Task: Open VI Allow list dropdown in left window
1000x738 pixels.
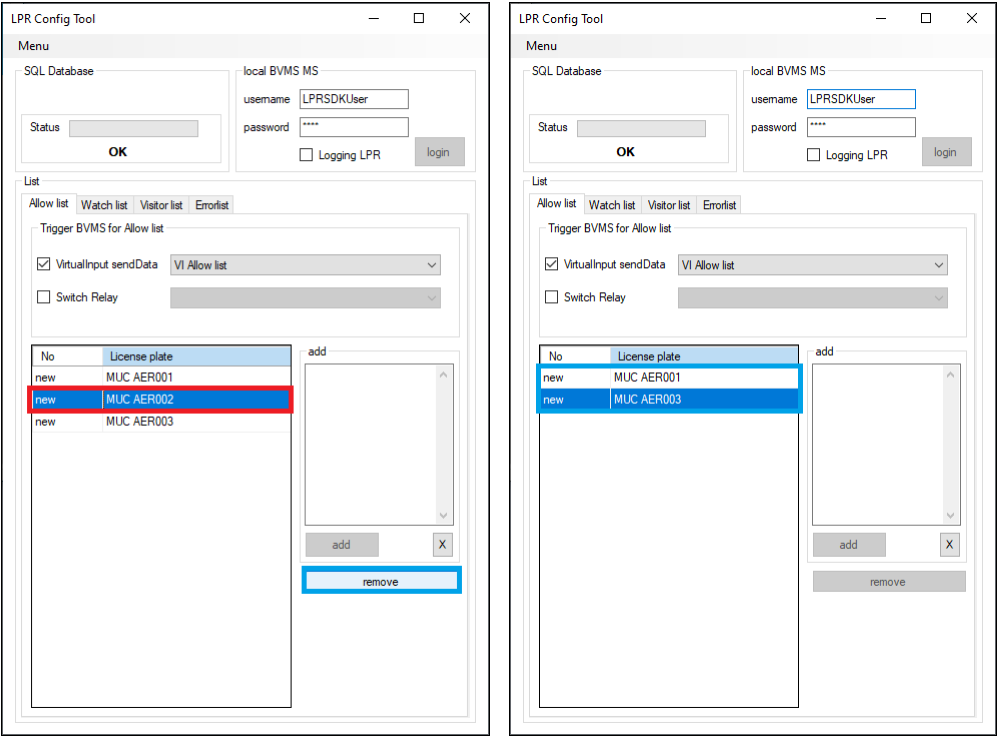Action: click(305, 265)
